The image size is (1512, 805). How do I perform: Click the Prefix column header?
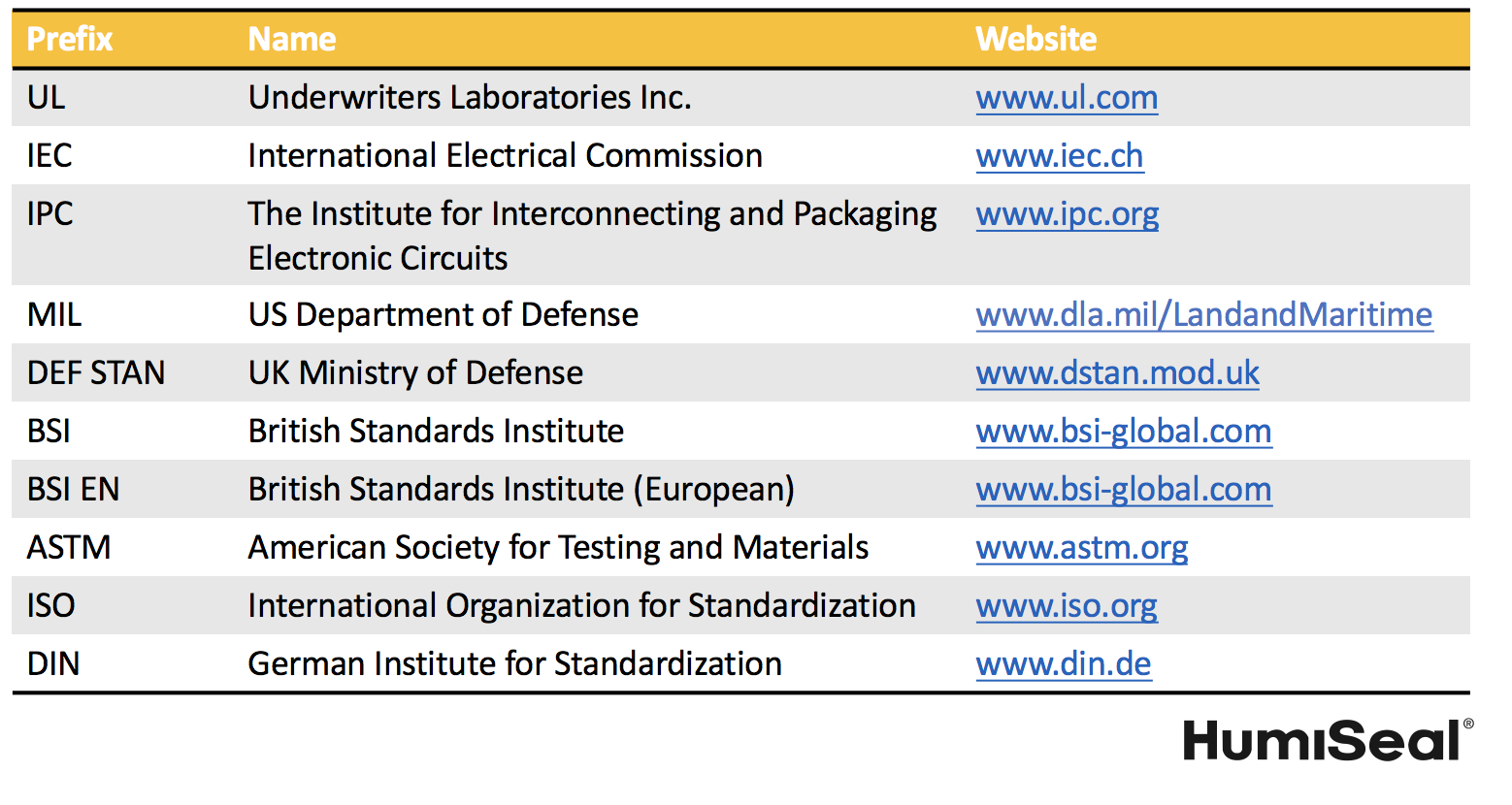[70, 40]
